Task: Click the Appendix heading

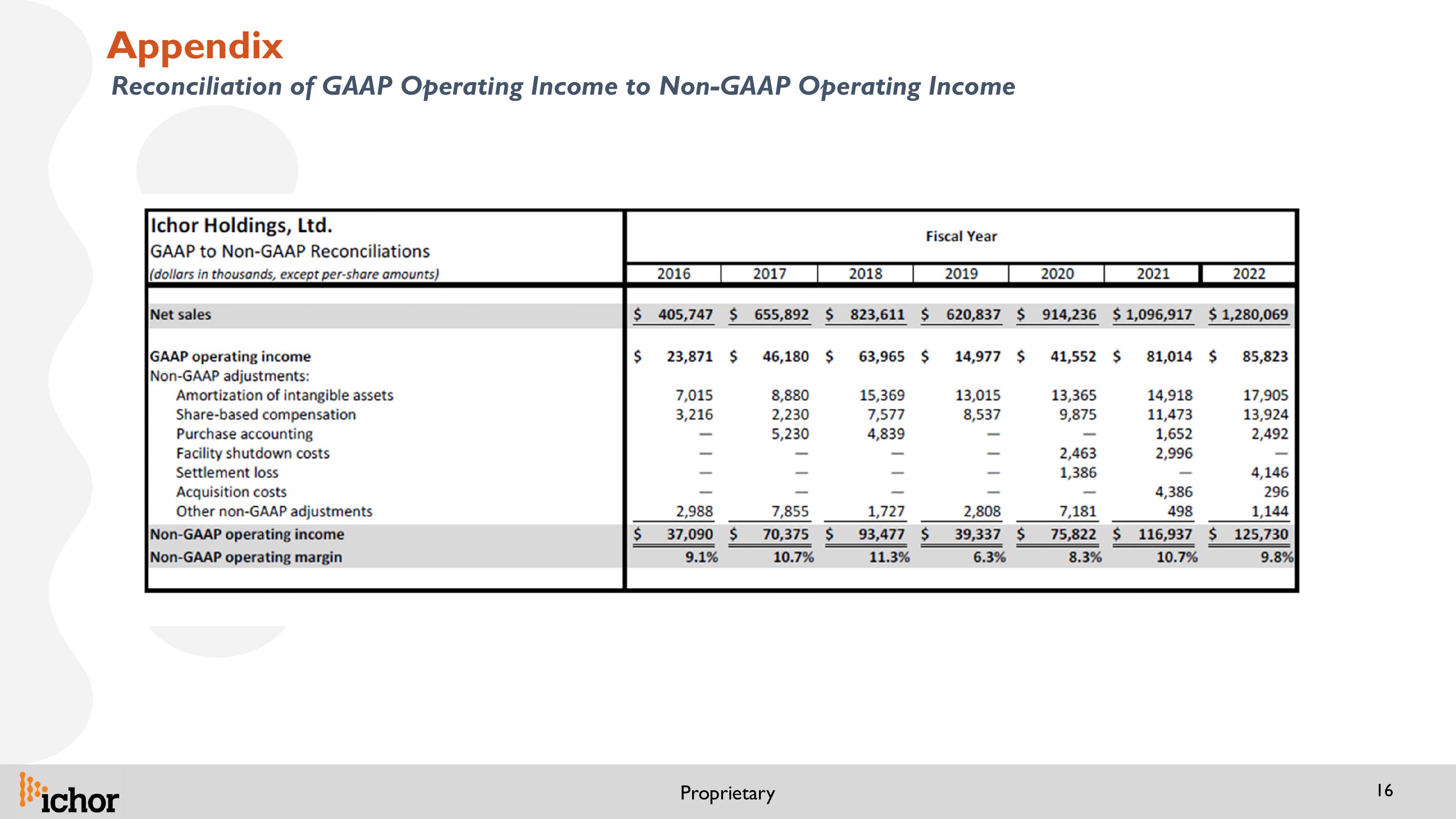Action: pyautogui.click(x=195, y=46)
